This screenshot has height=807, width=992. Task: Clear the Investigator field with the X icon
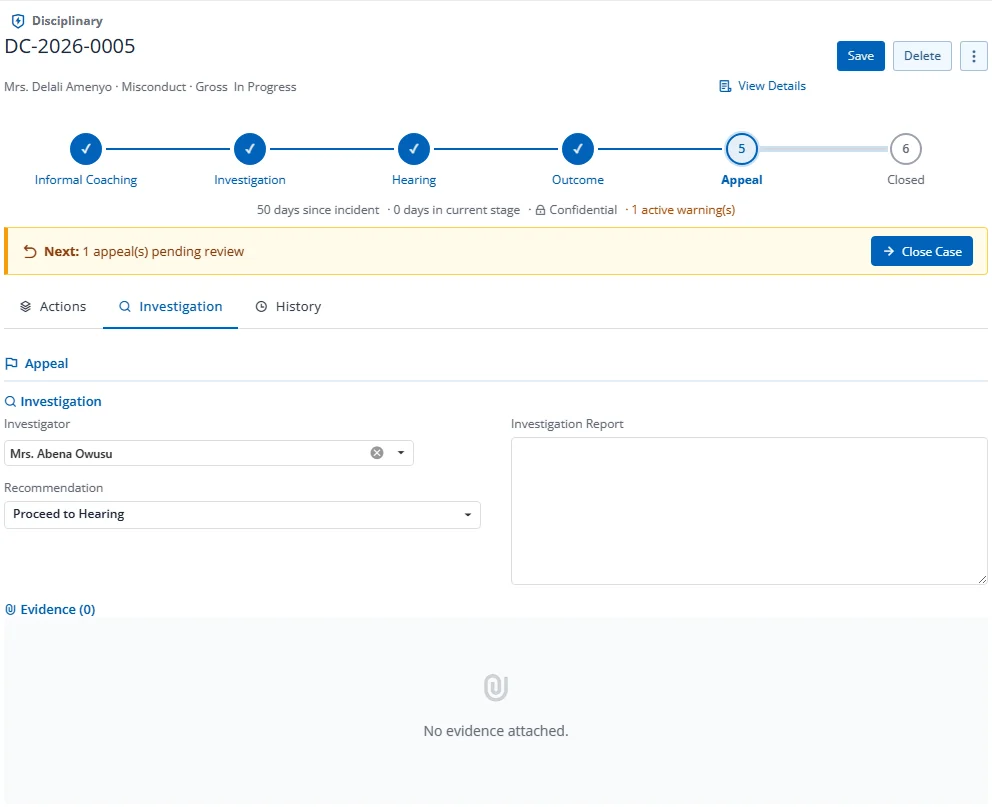377,453
